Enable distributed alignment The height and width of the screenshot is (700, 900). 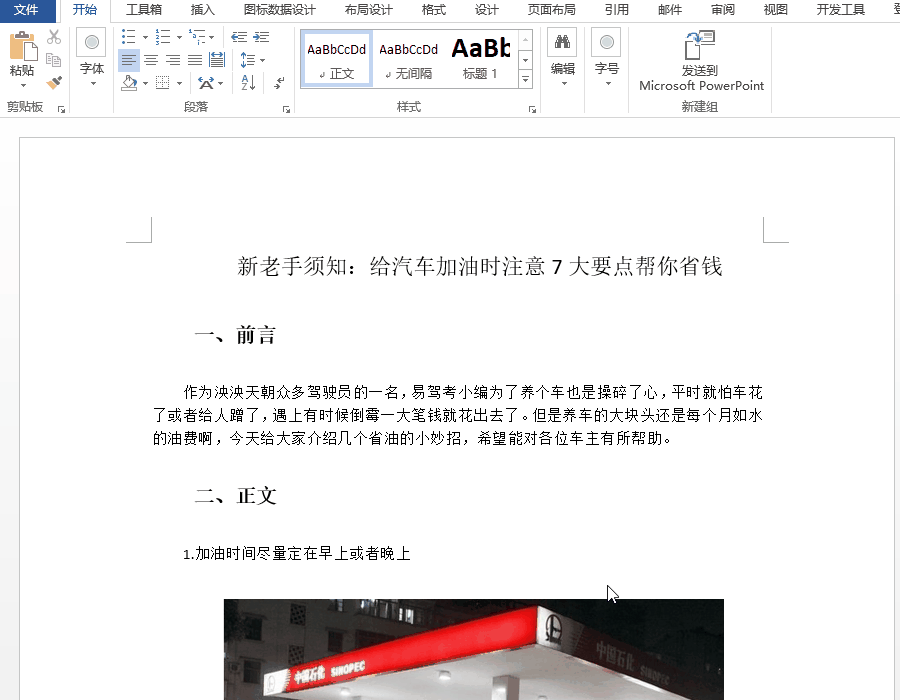click(x=215, y=60)
